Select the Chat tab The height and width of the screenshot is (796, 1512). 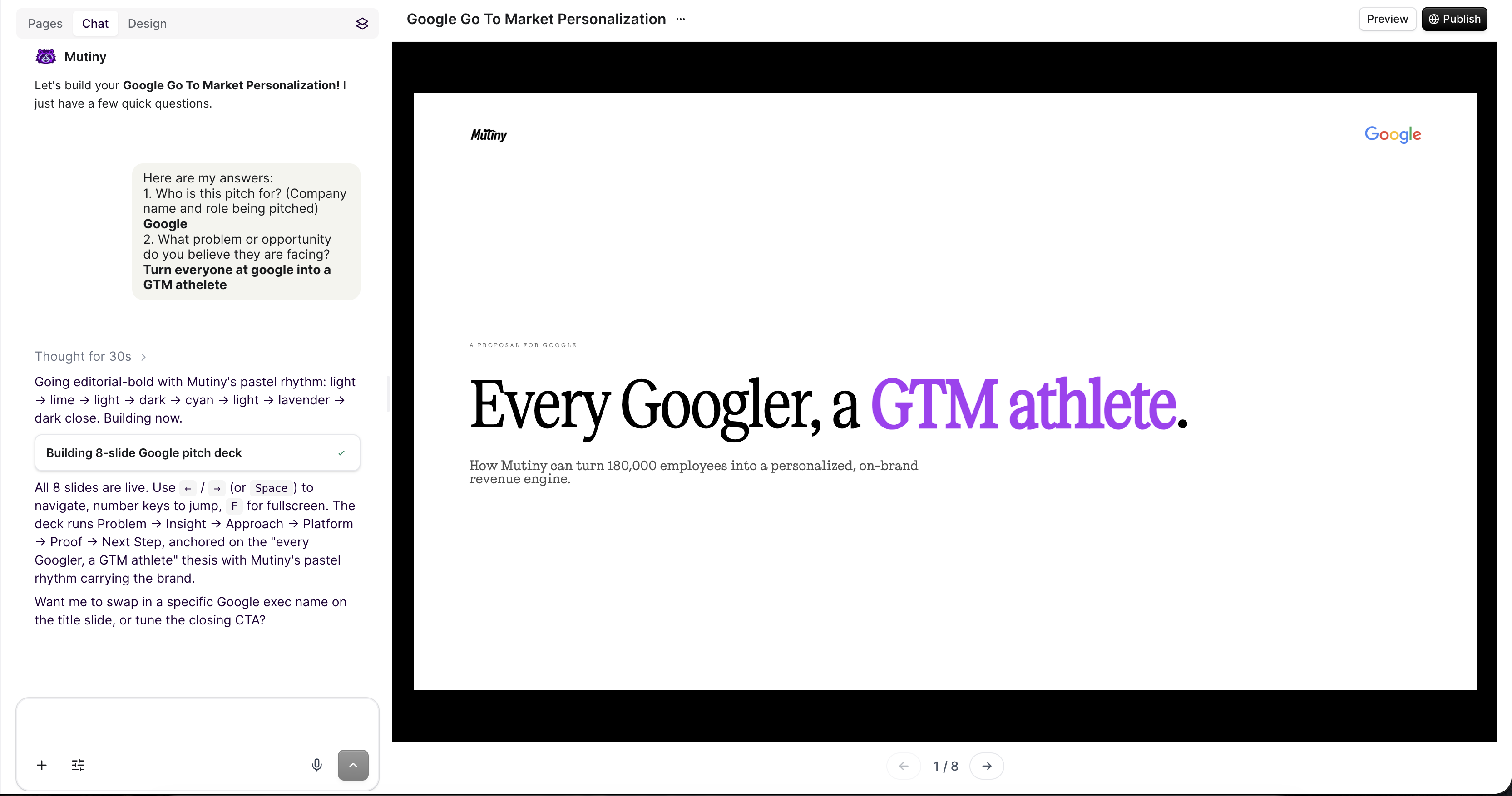click(x=95, y=24)
